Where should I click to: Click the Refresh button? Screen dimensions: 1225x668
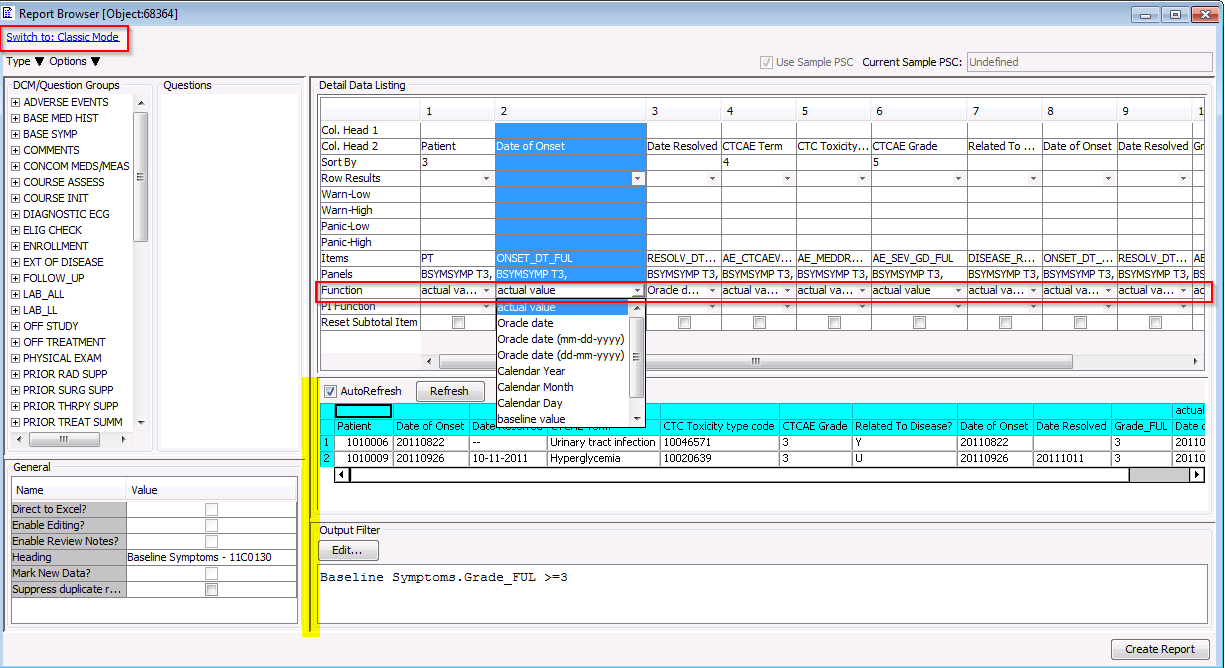449,391
